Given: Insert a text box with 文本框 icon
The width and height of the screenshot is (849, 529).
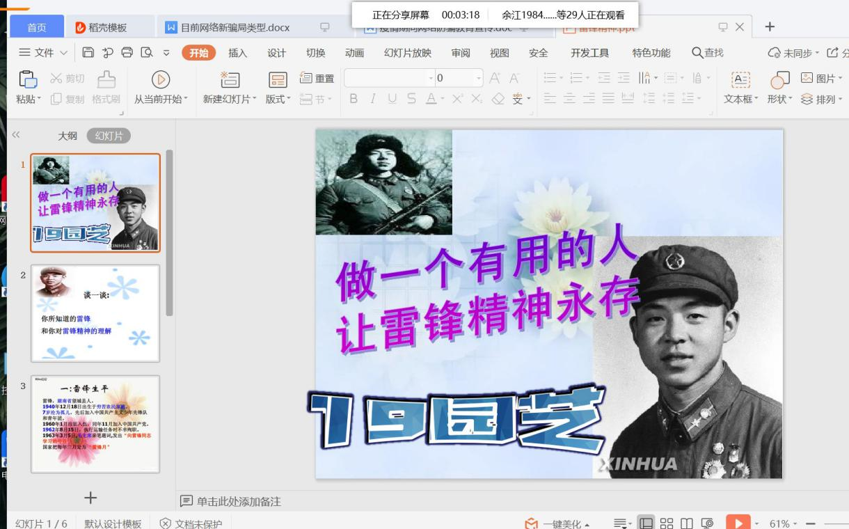Looking at the screenshot, I should click(x=740, y=80).
